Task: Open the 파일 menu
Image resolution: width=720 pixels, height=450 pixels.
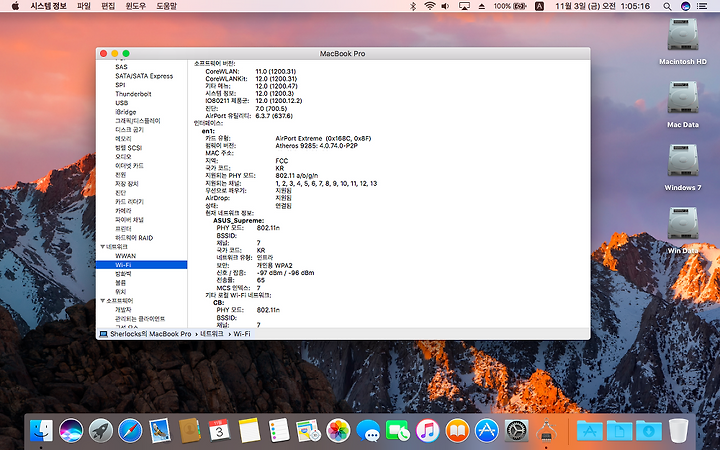Action: coord(84,6)
